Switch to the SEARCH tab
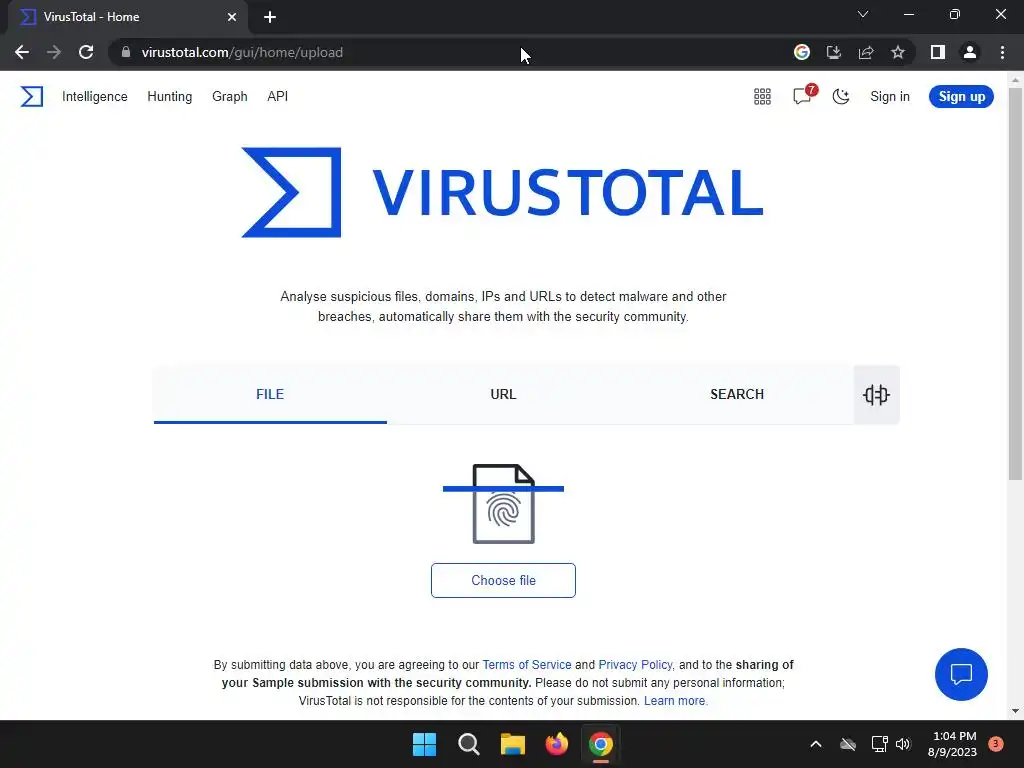This screenshot has width=1024, height=768. coord(737,394)
